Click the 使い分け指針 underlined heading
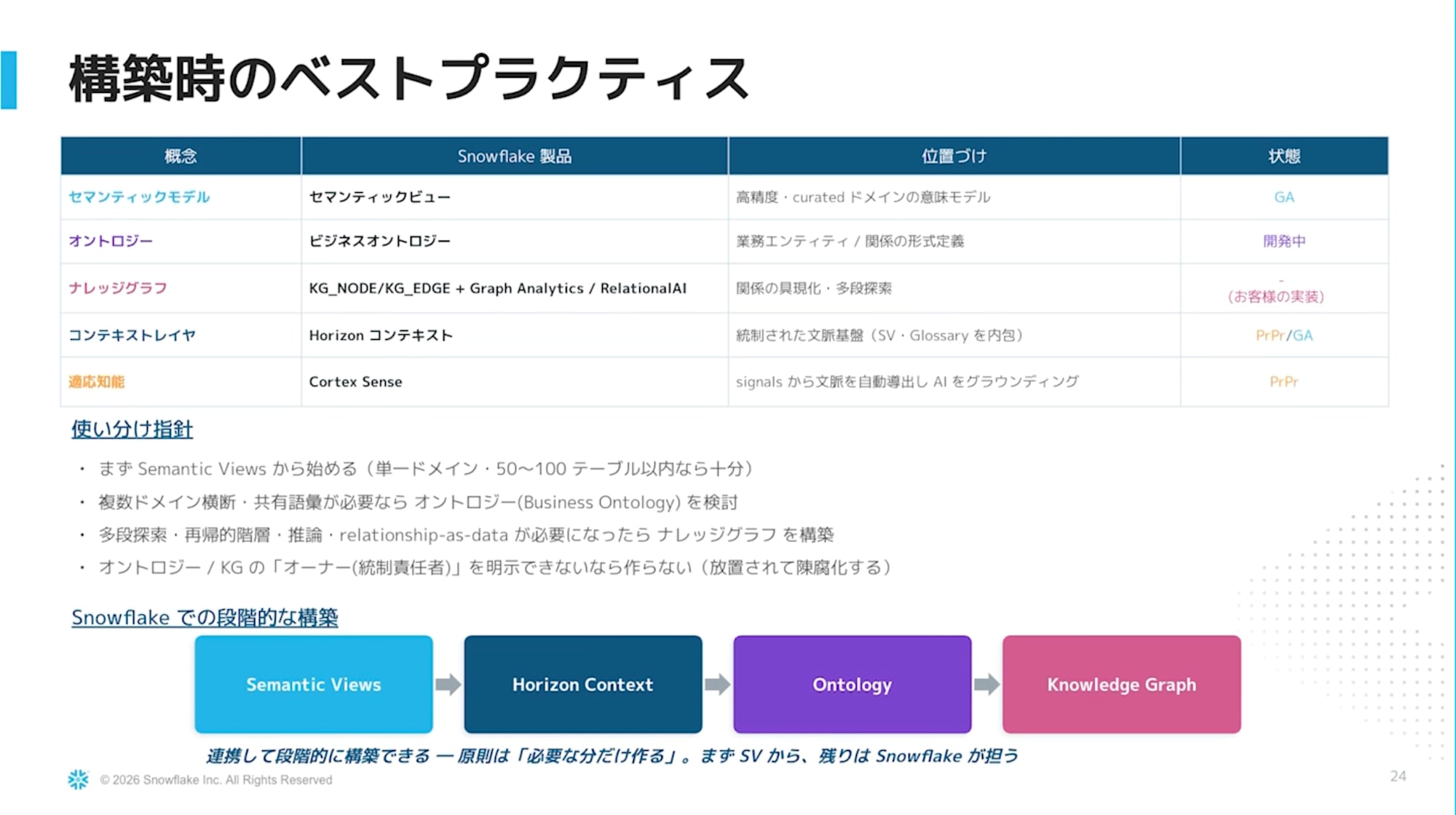Viewport: 1456px width, 815px height. pyautogui.click(x=132, y=429)
